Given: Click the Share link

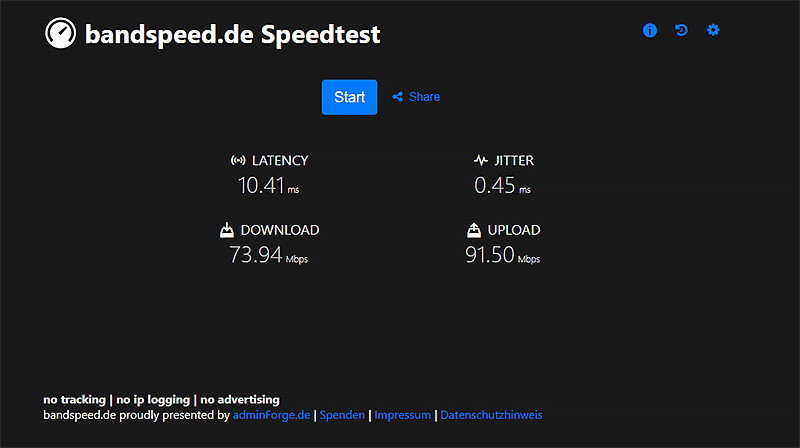Looking at the screenshot, I should point(424,97).
